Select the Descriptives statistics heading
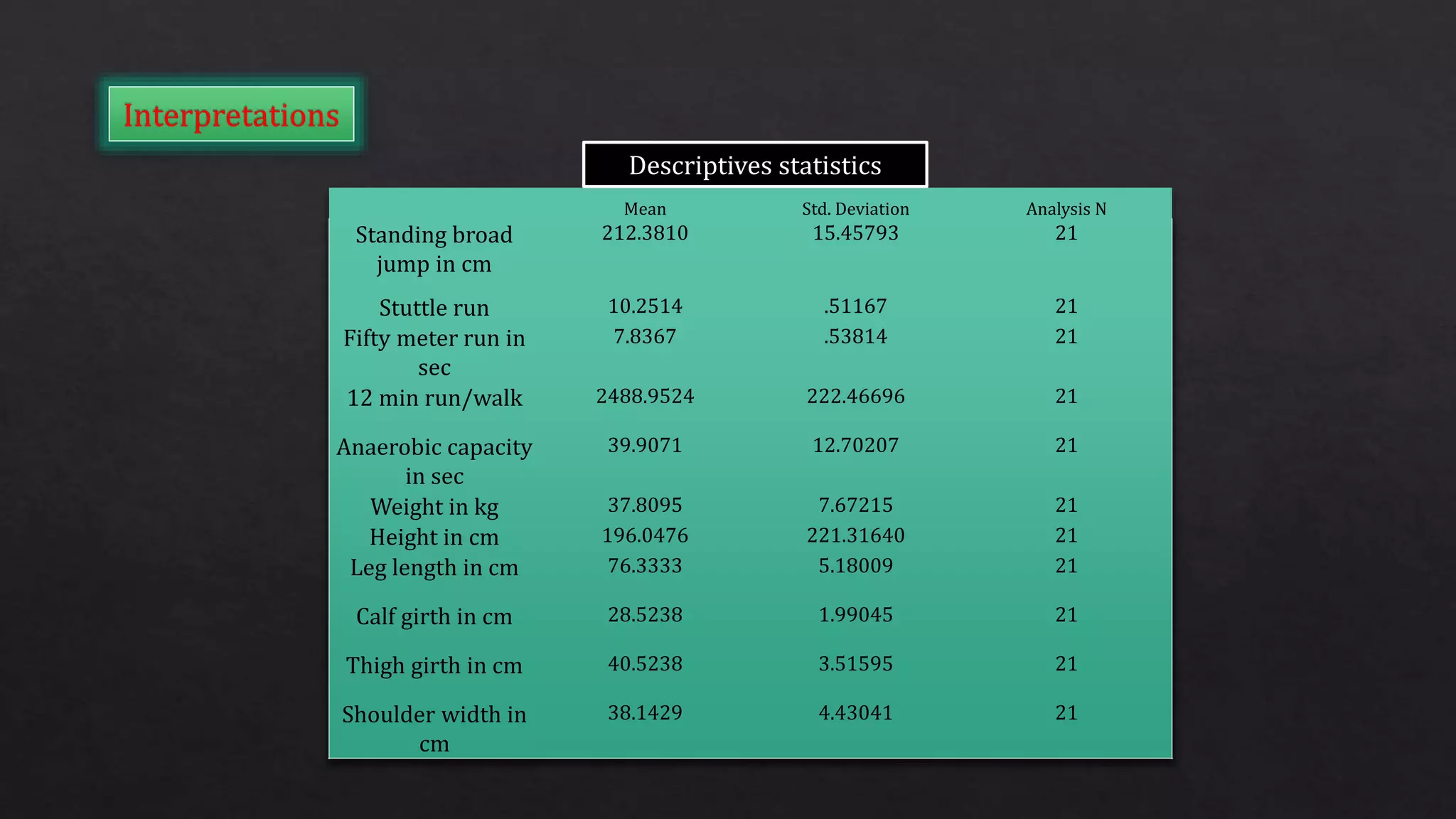 pos(755,165)
